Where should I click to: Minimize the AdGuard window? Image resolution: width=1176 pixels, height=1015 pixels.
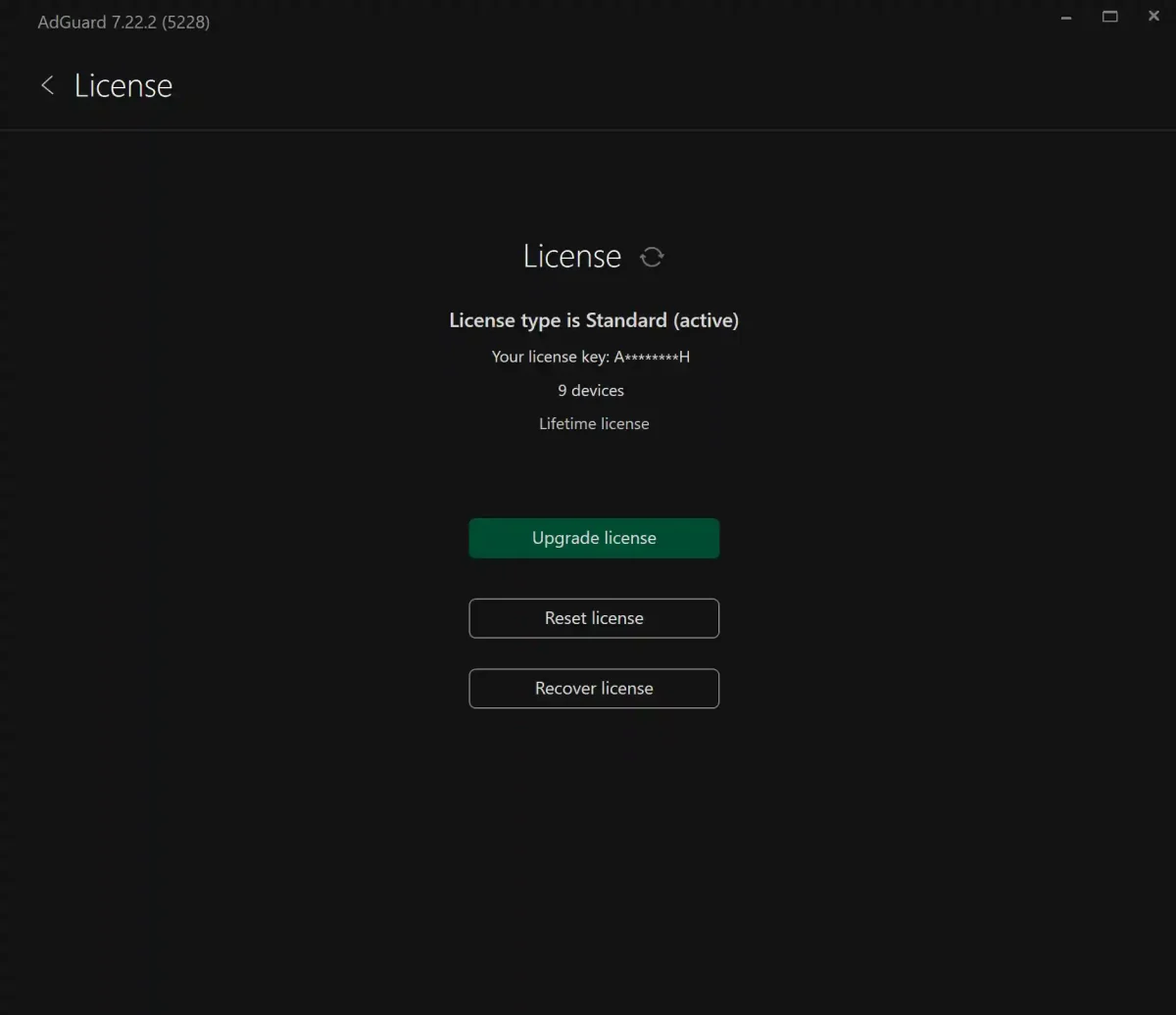1065,17
